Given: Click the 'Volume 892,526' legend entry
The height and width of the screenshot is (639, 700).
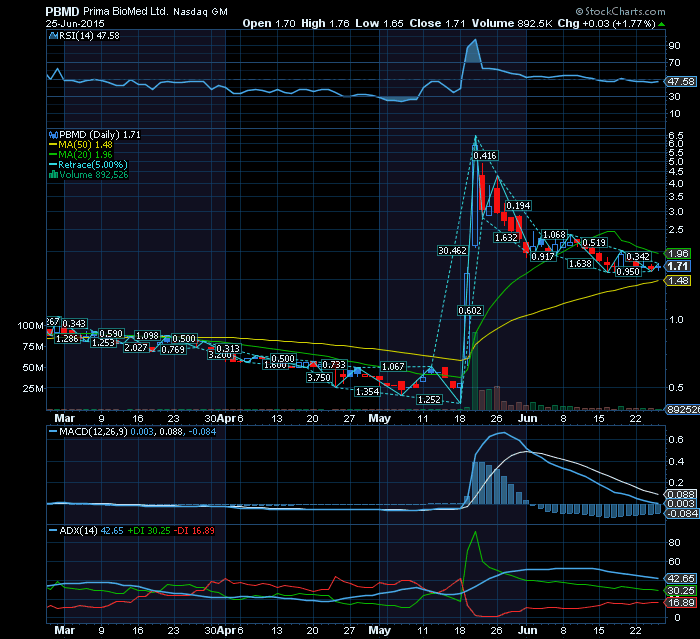Looking at the screenshot, I should coord(94,175).
